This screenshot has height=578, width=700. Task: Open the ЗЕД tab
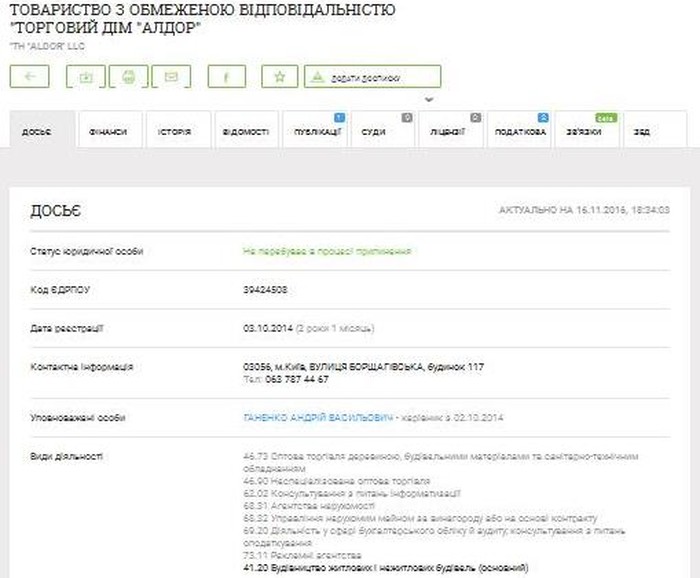click(655, 129)
